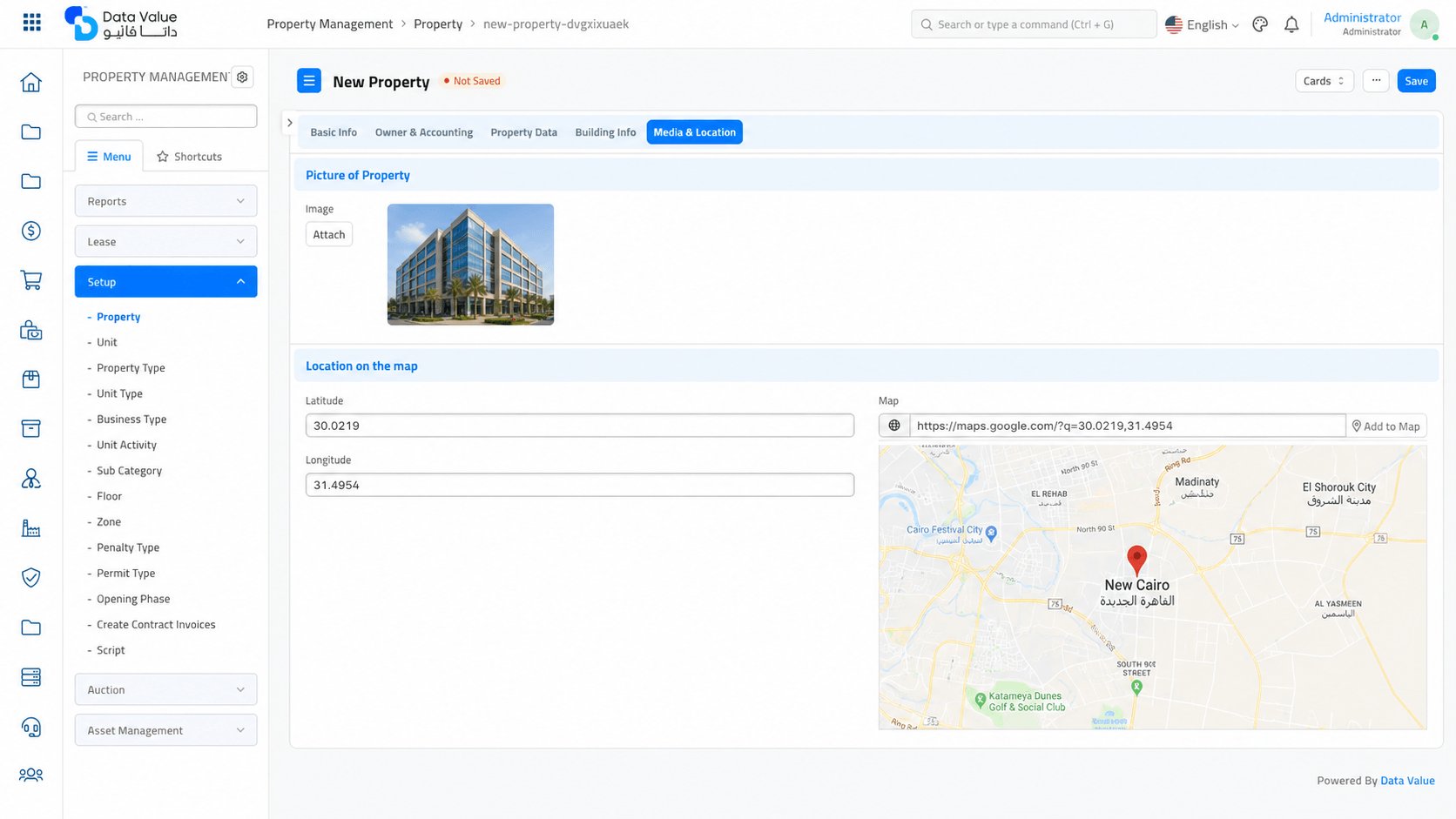Screen dimensions: 1456x819
Task: Open the shopping cart sidebar icon
Action: [x=31, y=280]
